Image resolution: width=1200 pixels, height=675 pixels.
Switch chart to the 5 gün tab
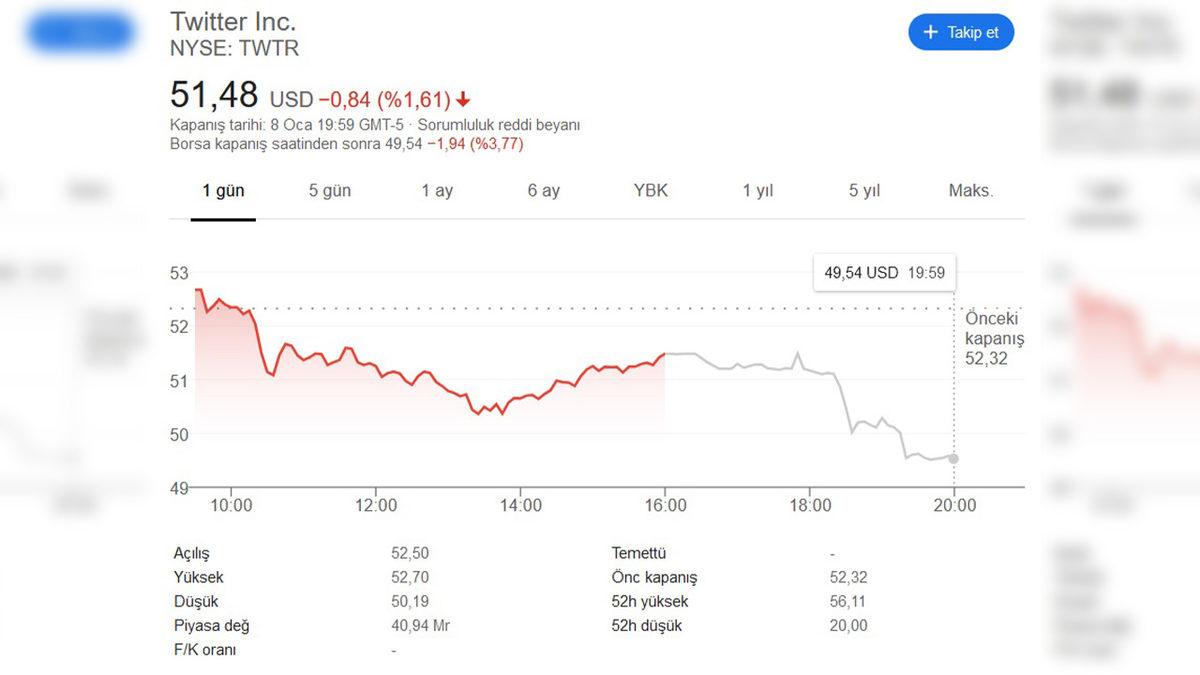[x=330, y=191]
